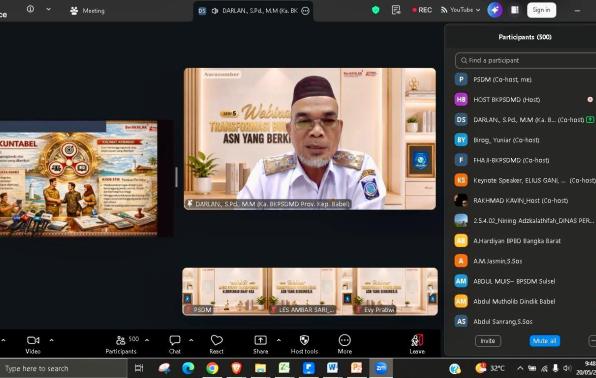Expand the Participants options caret
Viewport: 596px width, 378px height.
[147, 340]
